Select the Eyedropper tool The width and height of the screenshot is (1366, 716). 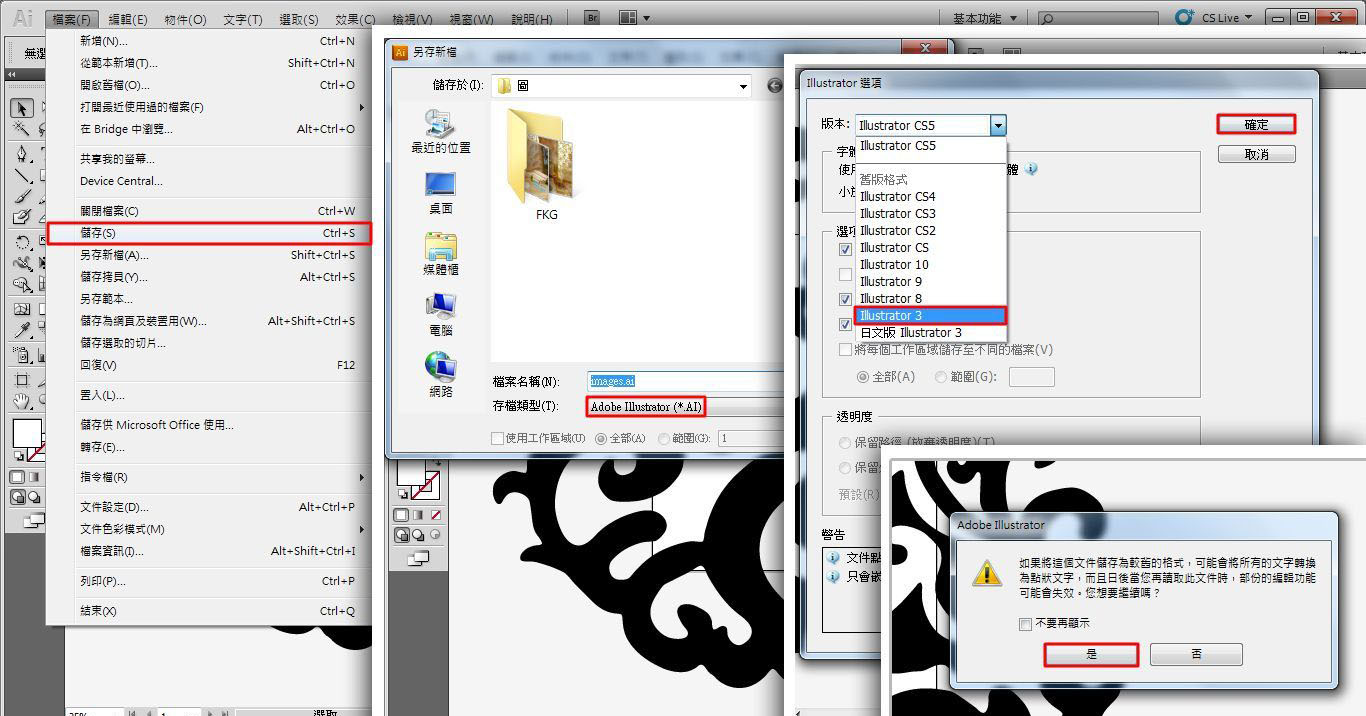coord(22,330)
